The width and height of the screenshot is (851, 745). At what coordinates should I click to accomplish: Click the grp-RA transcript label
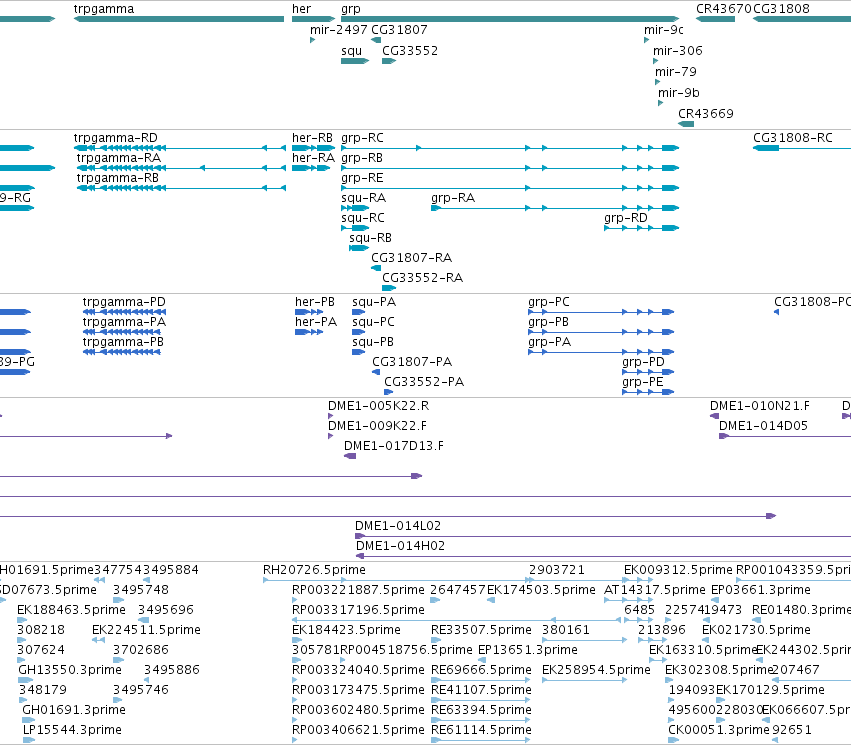(x=453, y=198)
